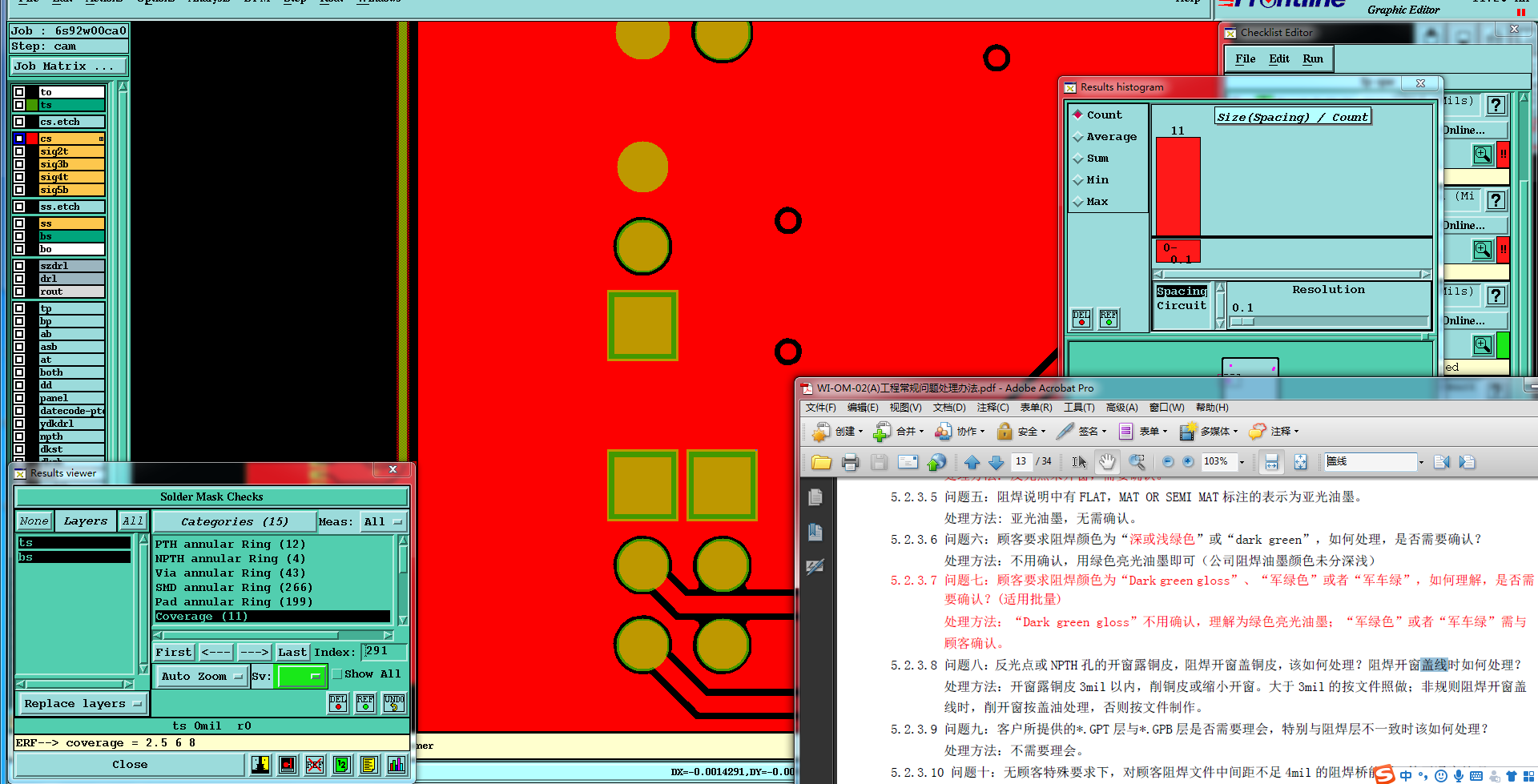Image resolution: width=1538 pixels, height=784 pixels.
Task: Click UNDO icon in Results viewer
Action: click(394, 703)
